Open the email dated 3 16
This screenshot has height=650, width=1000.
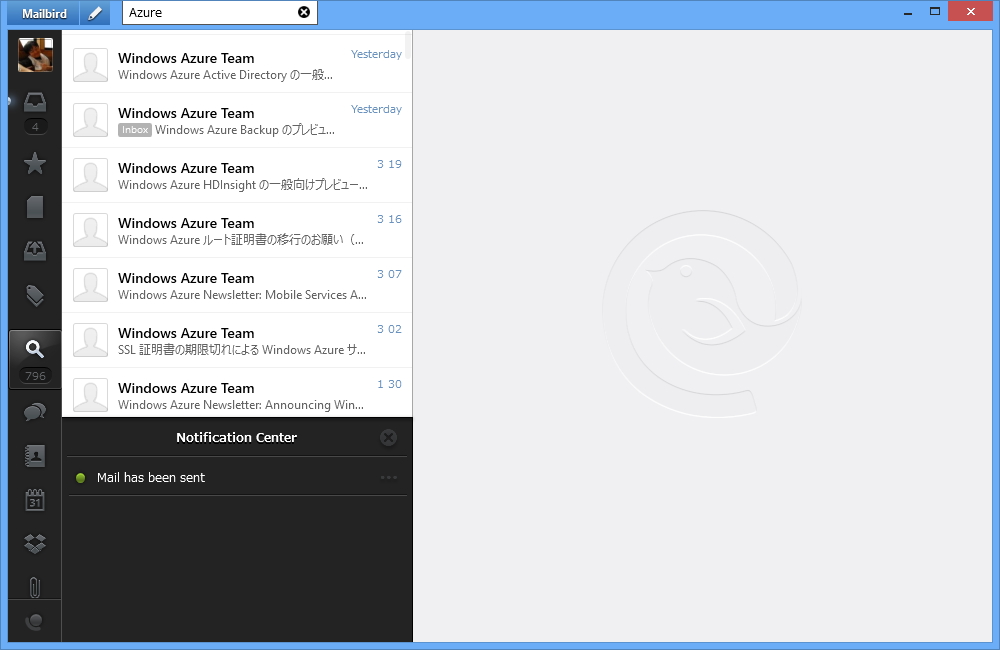[x=237, y=230]
